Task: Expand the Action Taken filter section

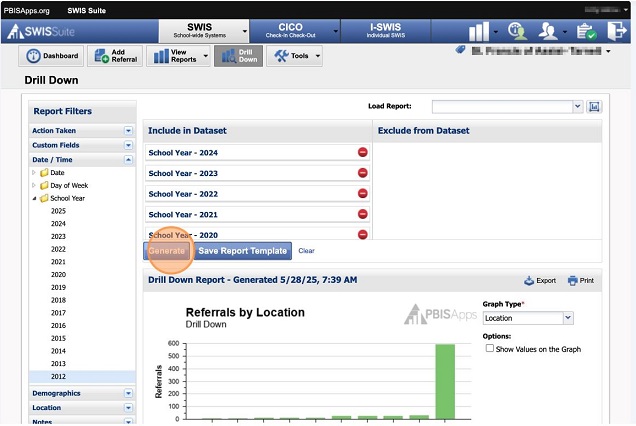Action: [x=128, y=131]
